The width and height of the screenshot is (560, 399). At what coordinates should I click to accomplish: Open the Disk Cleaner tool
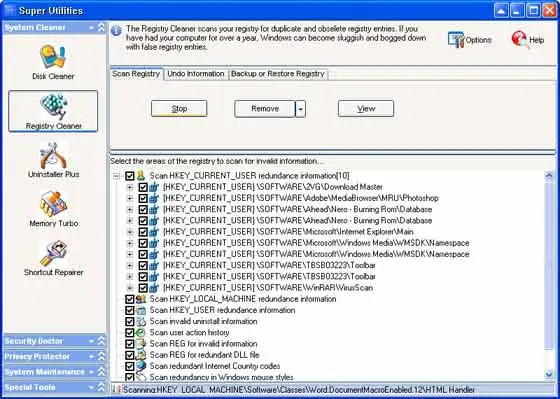click(53, 62)
